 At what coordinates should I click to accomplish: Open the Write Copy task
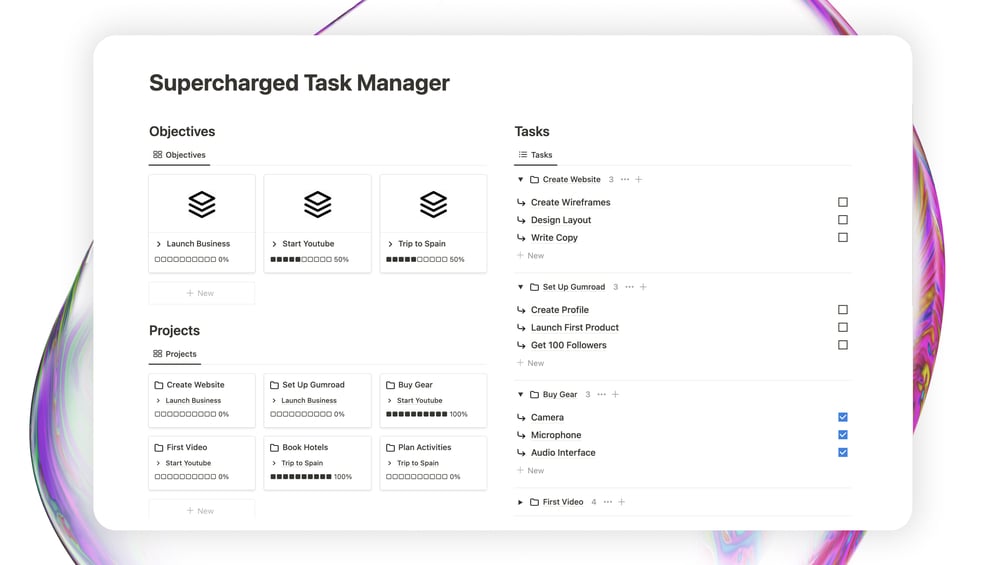(554, 238)
